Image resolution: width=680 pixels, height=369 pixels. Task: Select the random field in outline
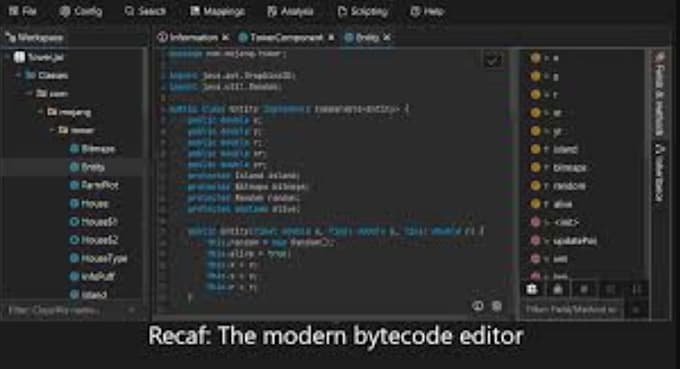point(569,186)
